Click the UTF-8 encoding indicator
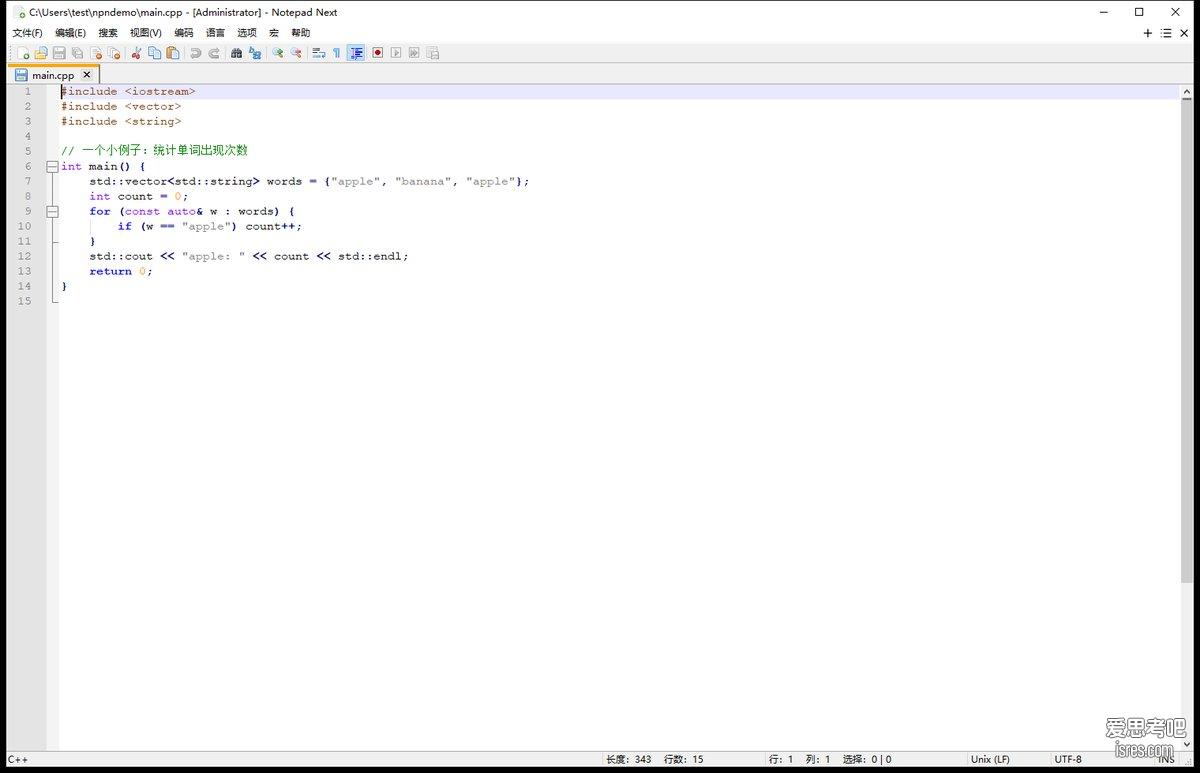1200x773 pixels. point(1068,759)
